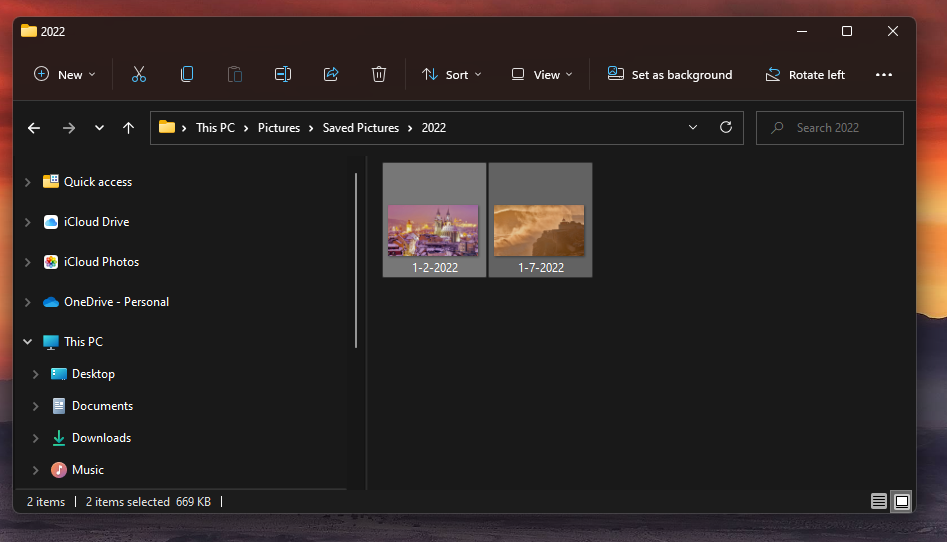Go up one folder level arrow
The height and width of the screenshot is (542, 947).
(x=128, y=127)
